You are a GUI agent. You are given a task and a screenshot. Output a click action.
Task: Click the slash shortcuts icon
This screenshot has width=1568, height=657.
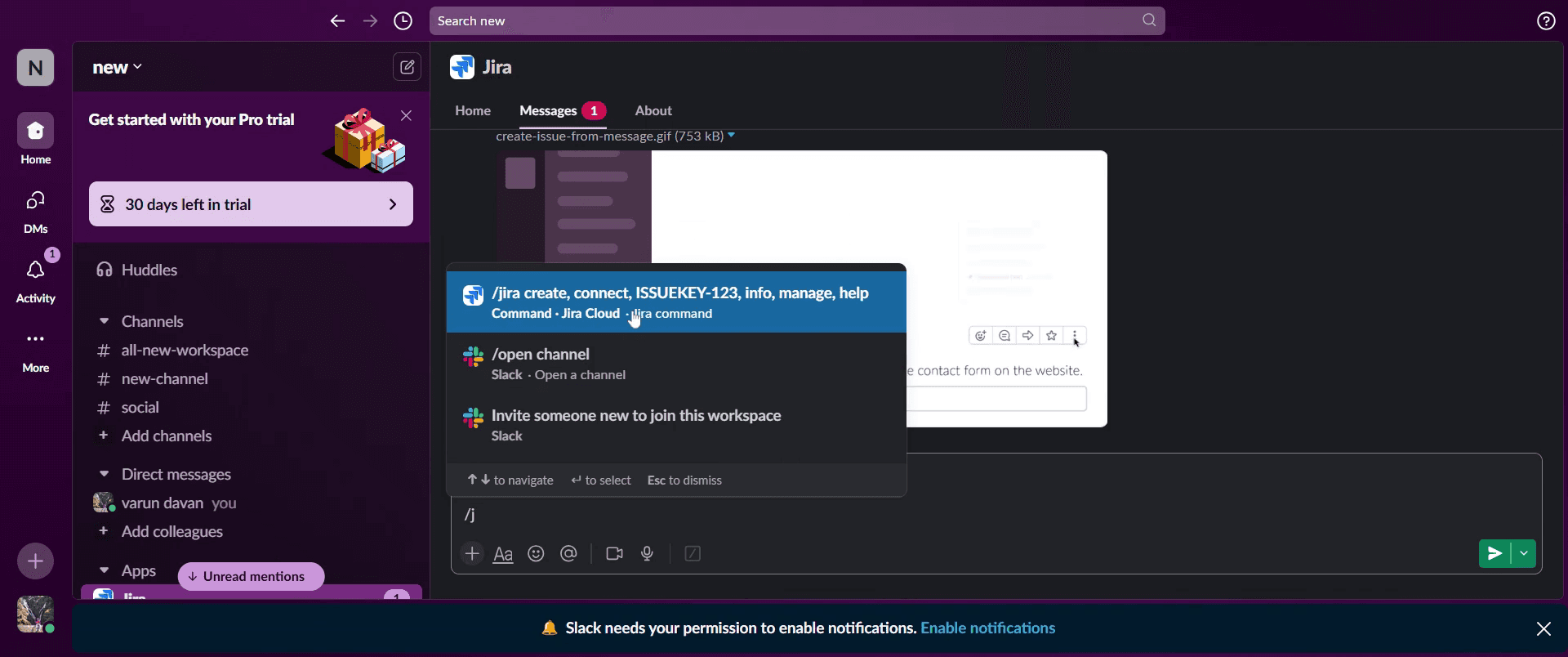point(693,554)
